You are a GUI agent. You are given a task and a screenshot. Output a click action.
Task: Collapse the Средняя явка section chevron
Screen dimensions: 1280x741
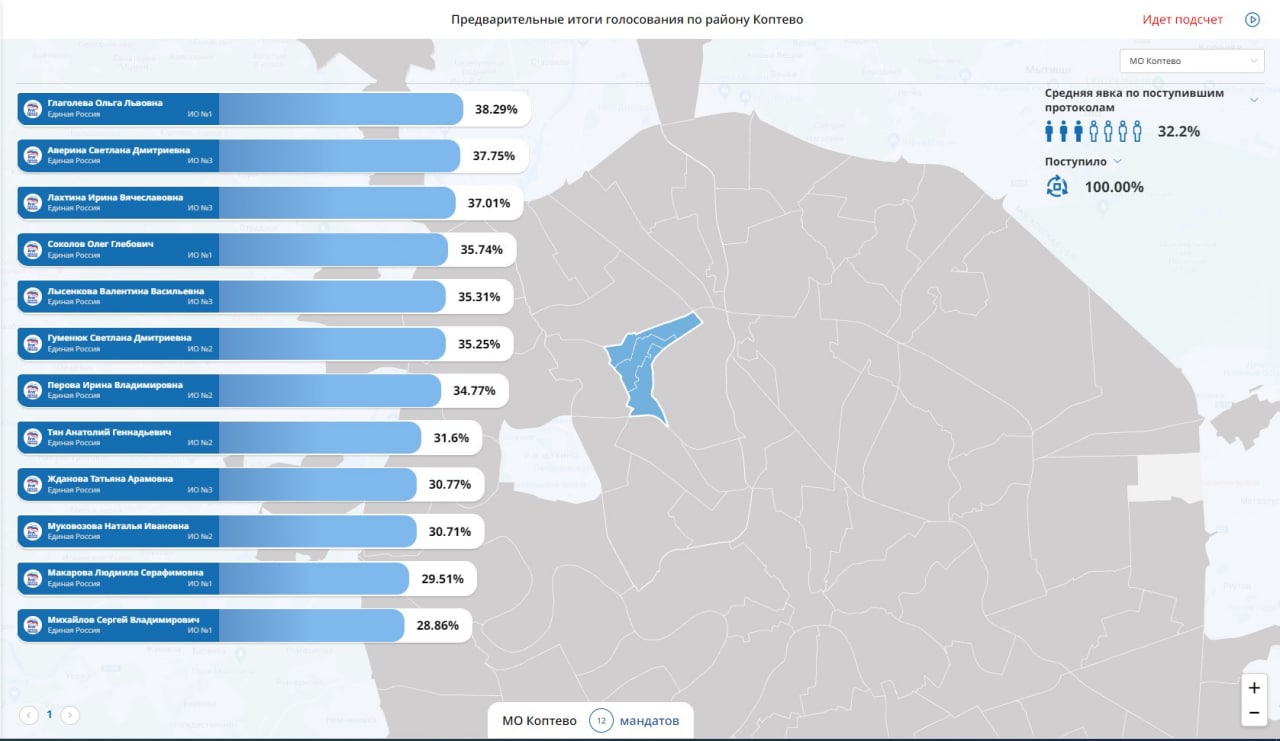click(x=1254, y=99)
